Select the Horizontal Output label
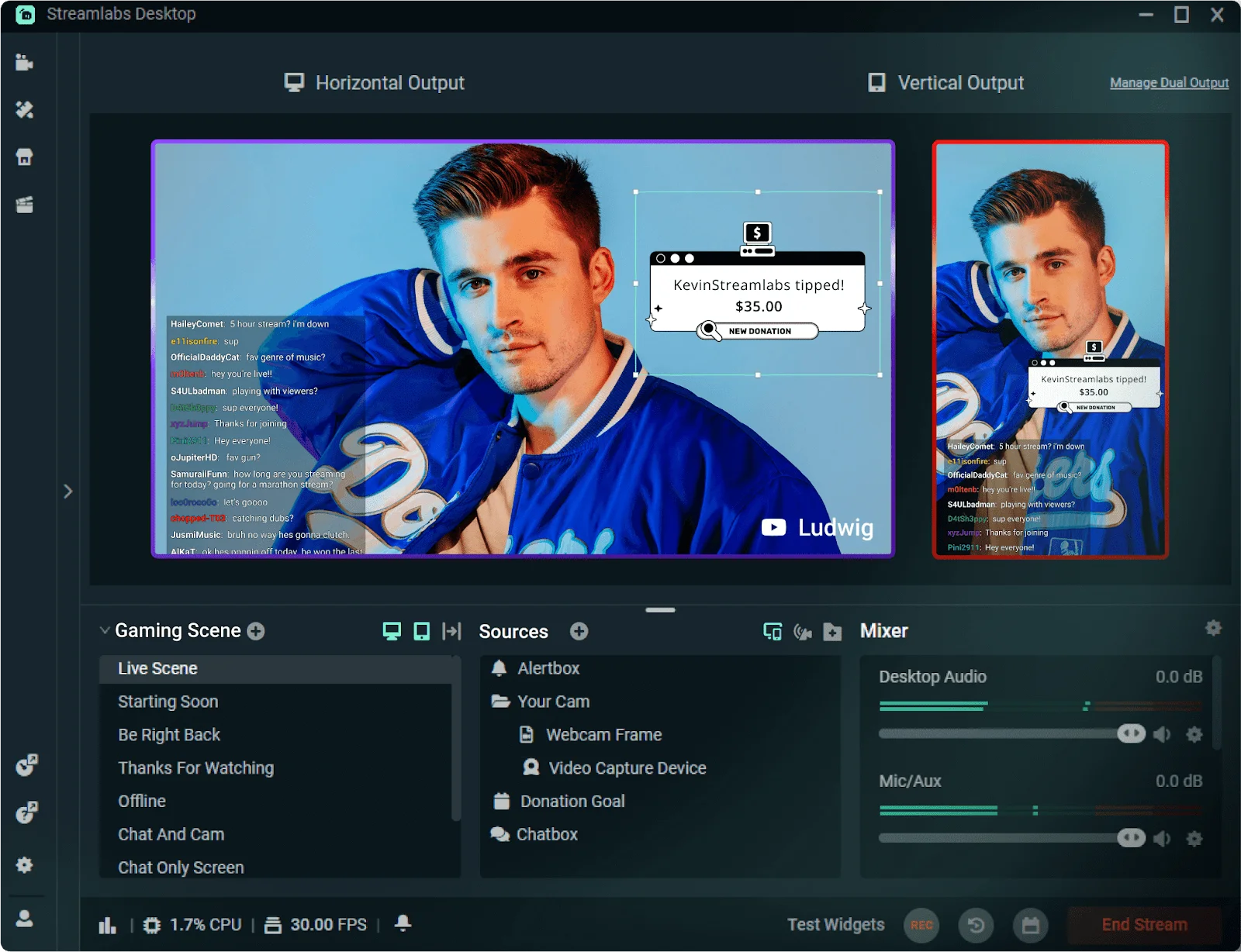Image resolution: width=1241 pixels, height=952 pixels. tap(375, 83)
